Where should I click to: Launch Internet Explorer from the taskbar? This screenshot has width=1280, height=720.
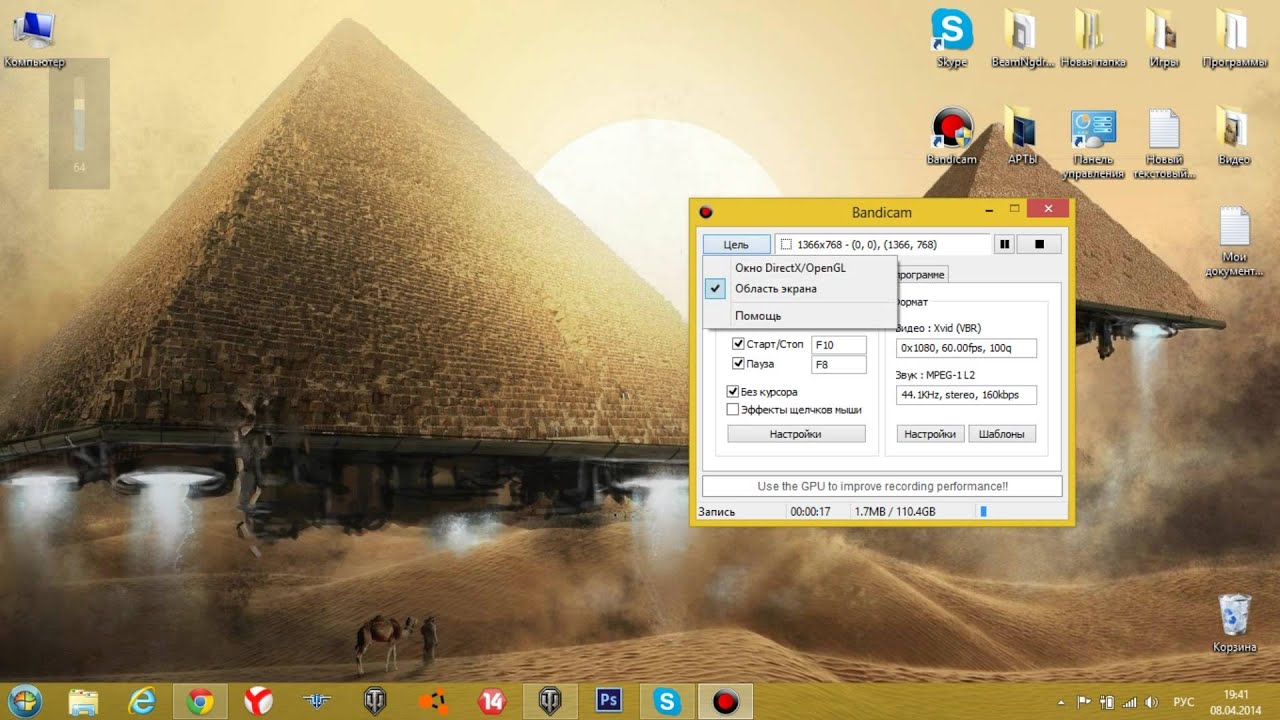click(142, 701)
